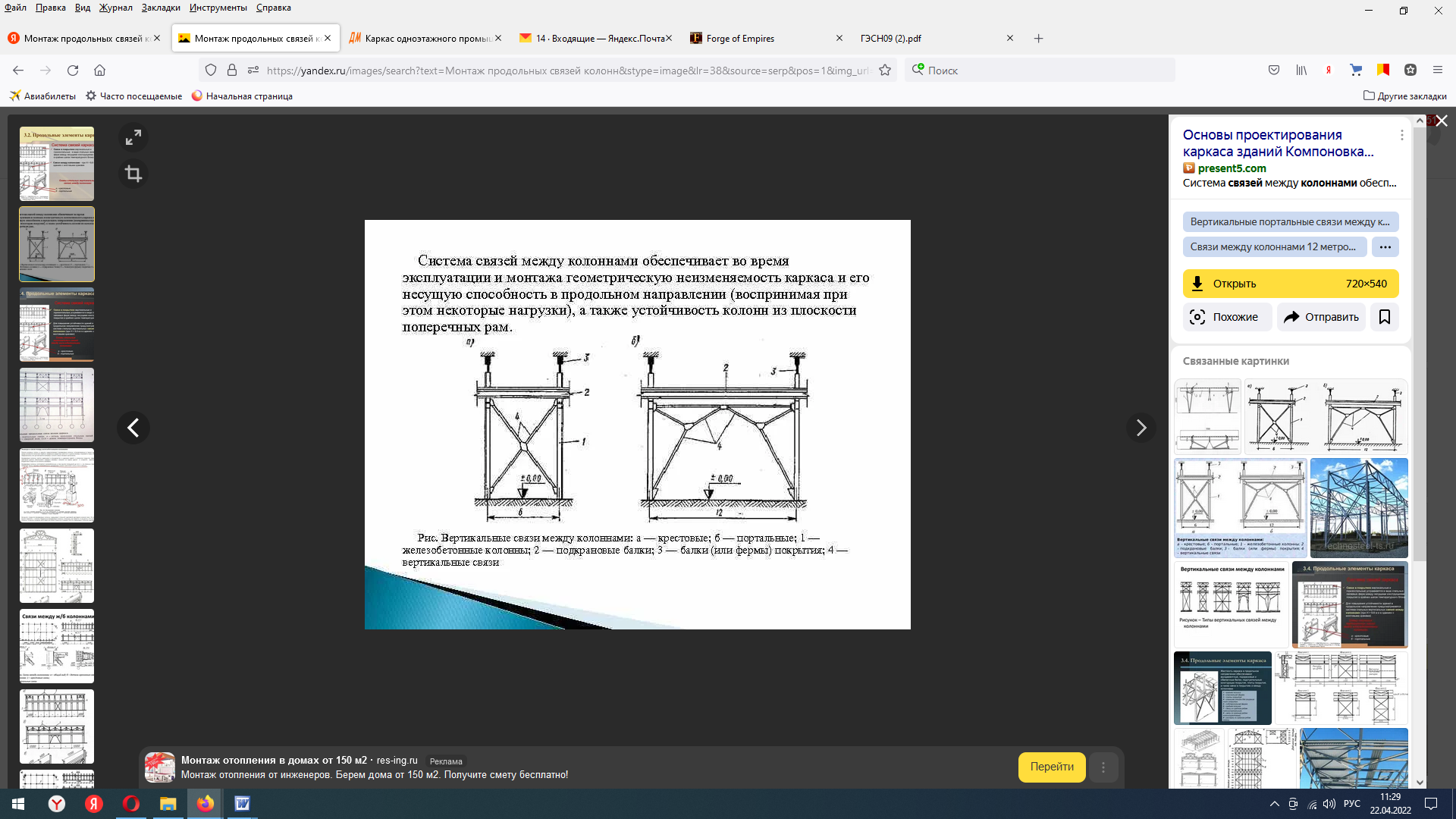Open File Explorer from the taskbar
1456x819 pixels.
click(x=168, y=804)
